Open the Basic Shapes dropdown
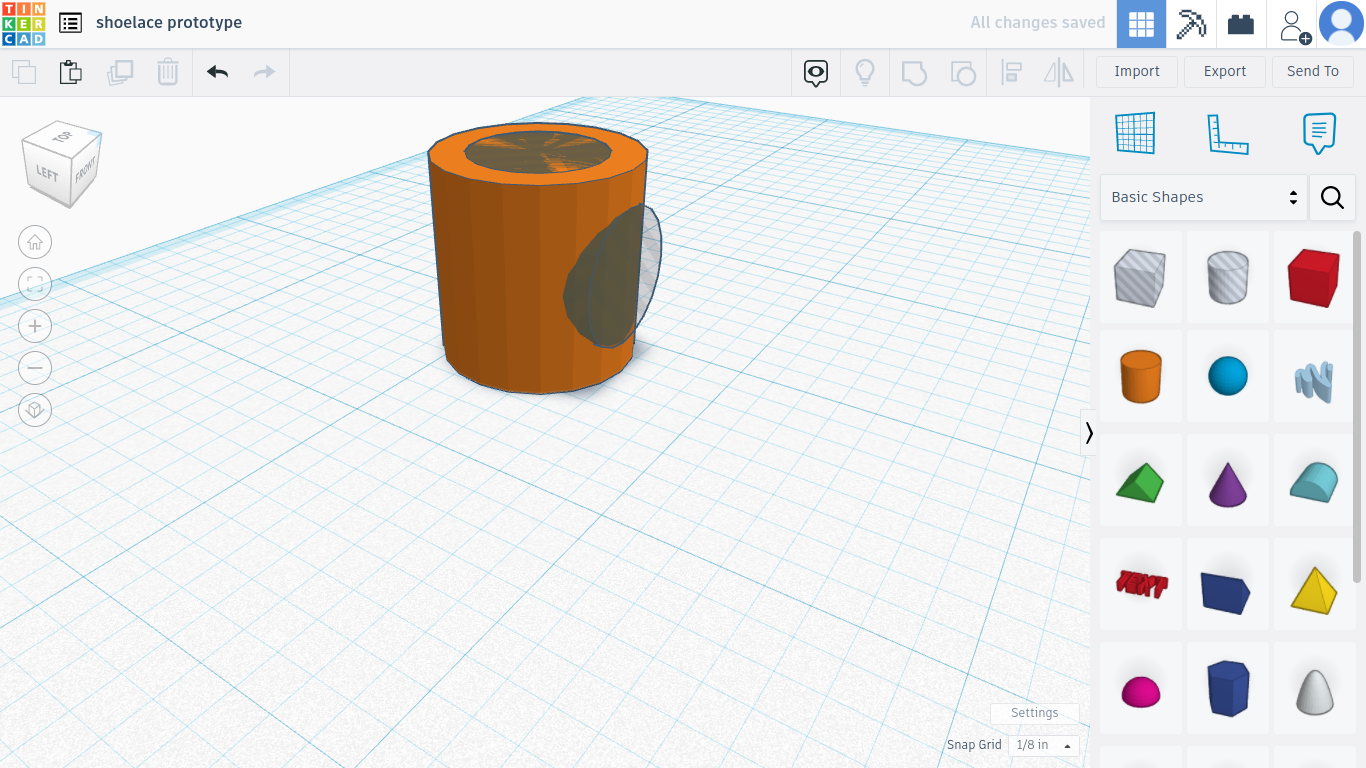 click(x=1204, y=197)
